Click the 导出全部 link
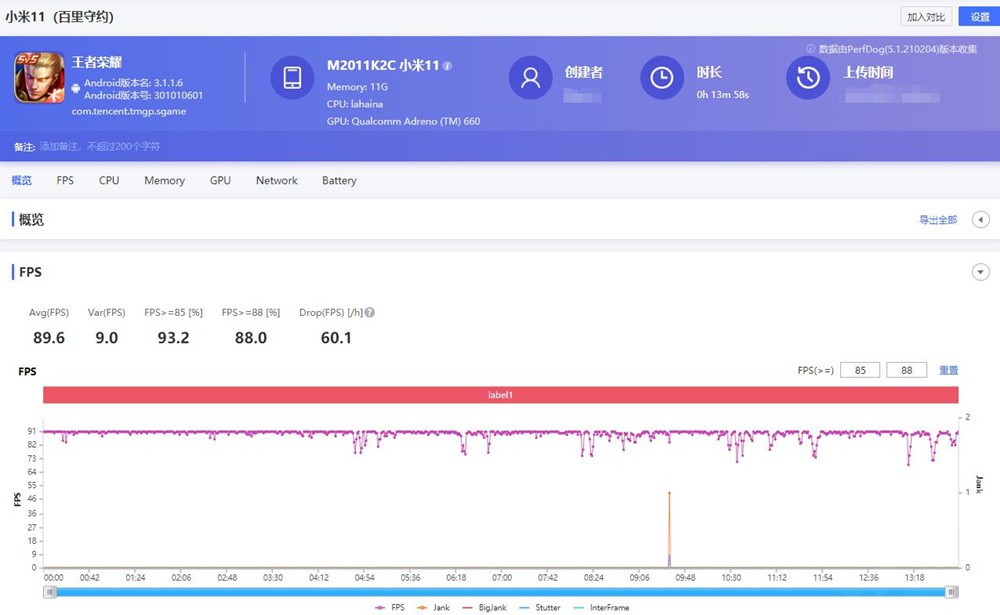Viewport: 1000px width, 615px height. [x=938, y=220]
